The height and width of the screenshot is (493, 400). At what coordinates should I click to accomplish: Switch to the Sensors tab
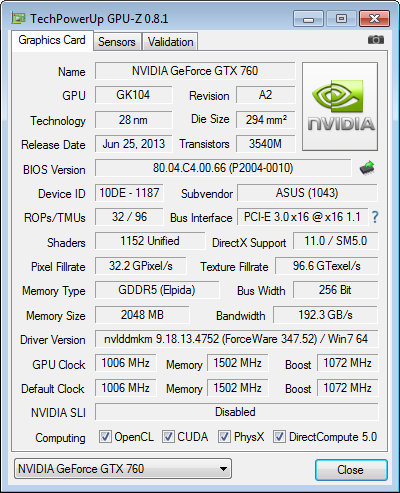[x=117, y=42]
